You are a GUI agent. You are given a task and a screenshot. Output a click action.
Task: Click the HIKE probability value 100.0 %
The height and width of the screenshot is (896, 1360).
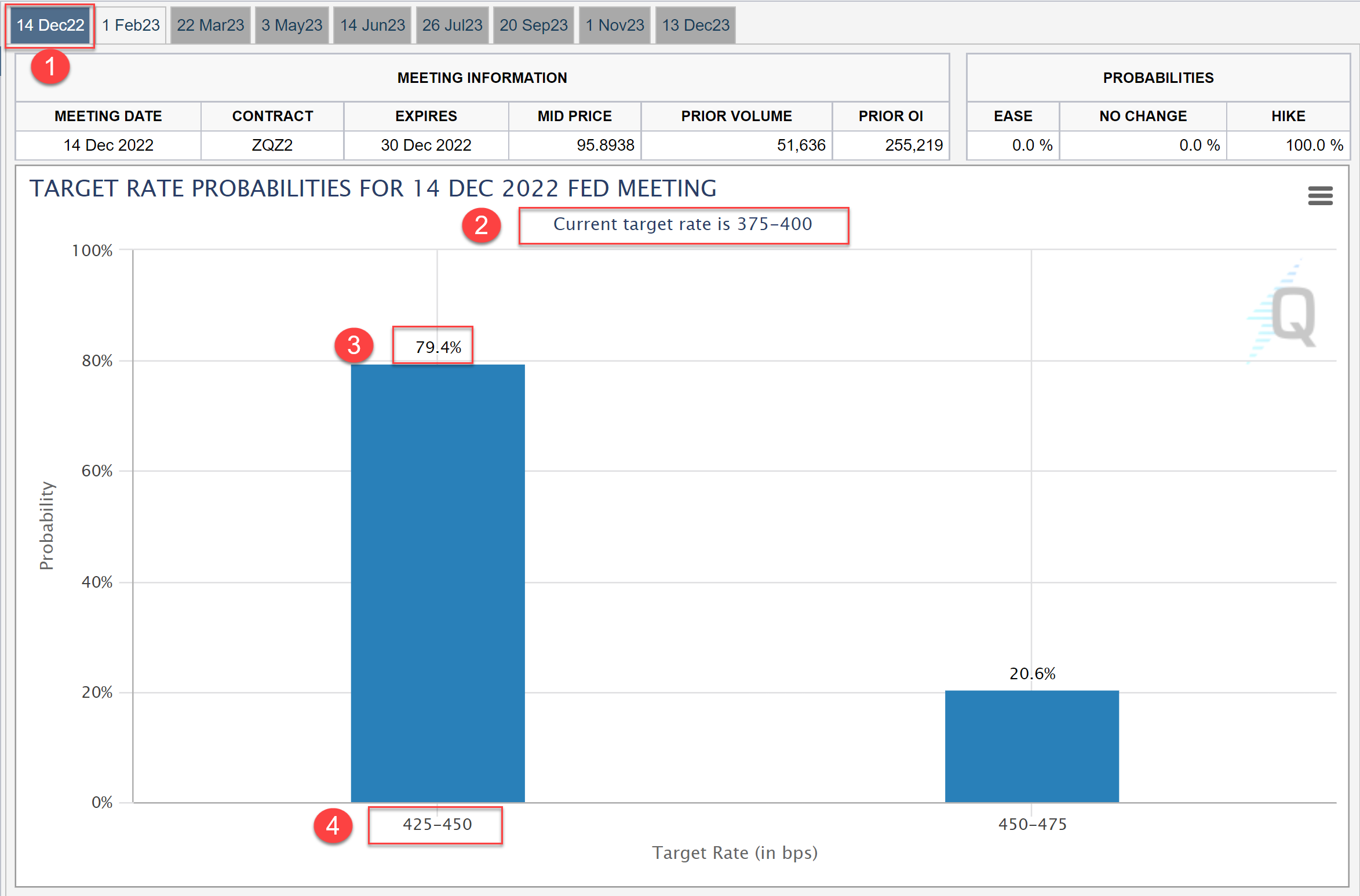[x=1314, y=145]
